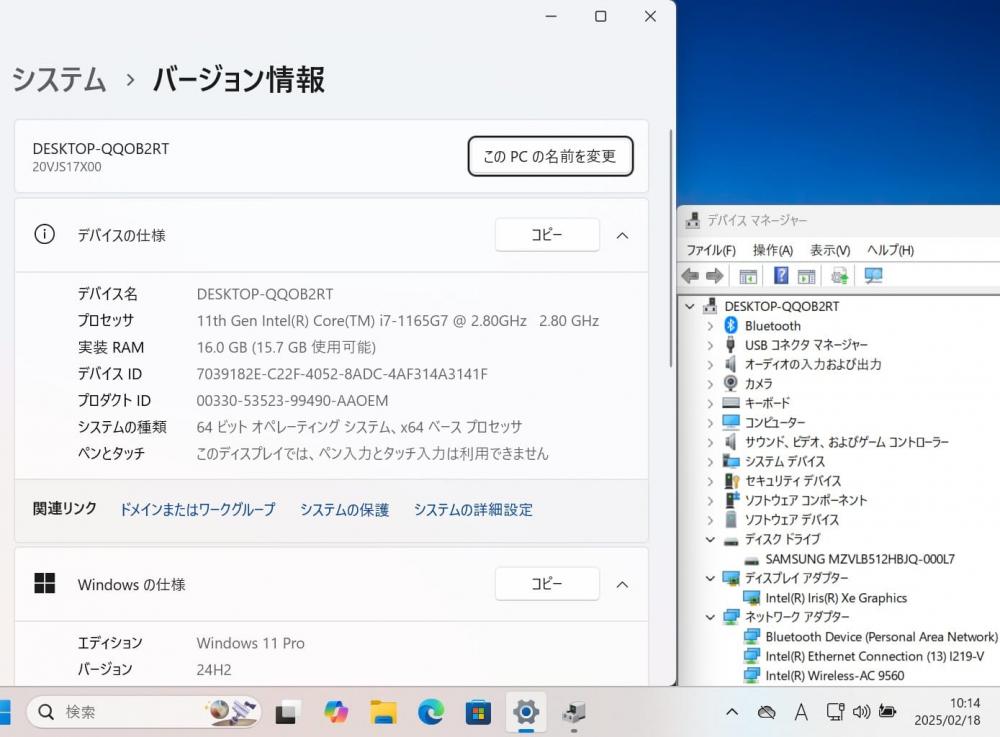
Task: Collapse the ディスク ドライブ node
Action: pyautogui.click(x=710, y=539)
